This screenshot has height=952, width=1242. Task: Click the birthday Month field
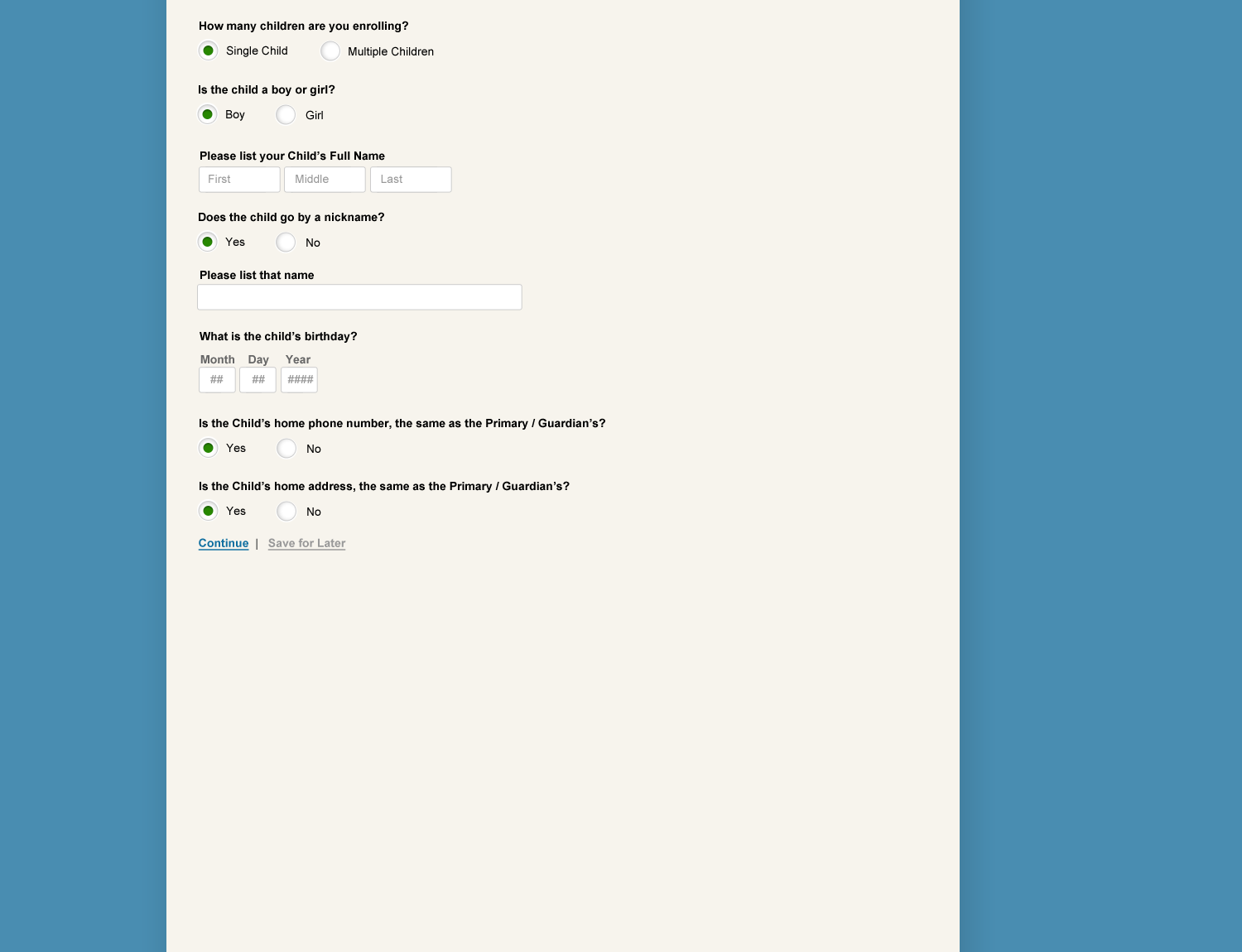(217, 380)
